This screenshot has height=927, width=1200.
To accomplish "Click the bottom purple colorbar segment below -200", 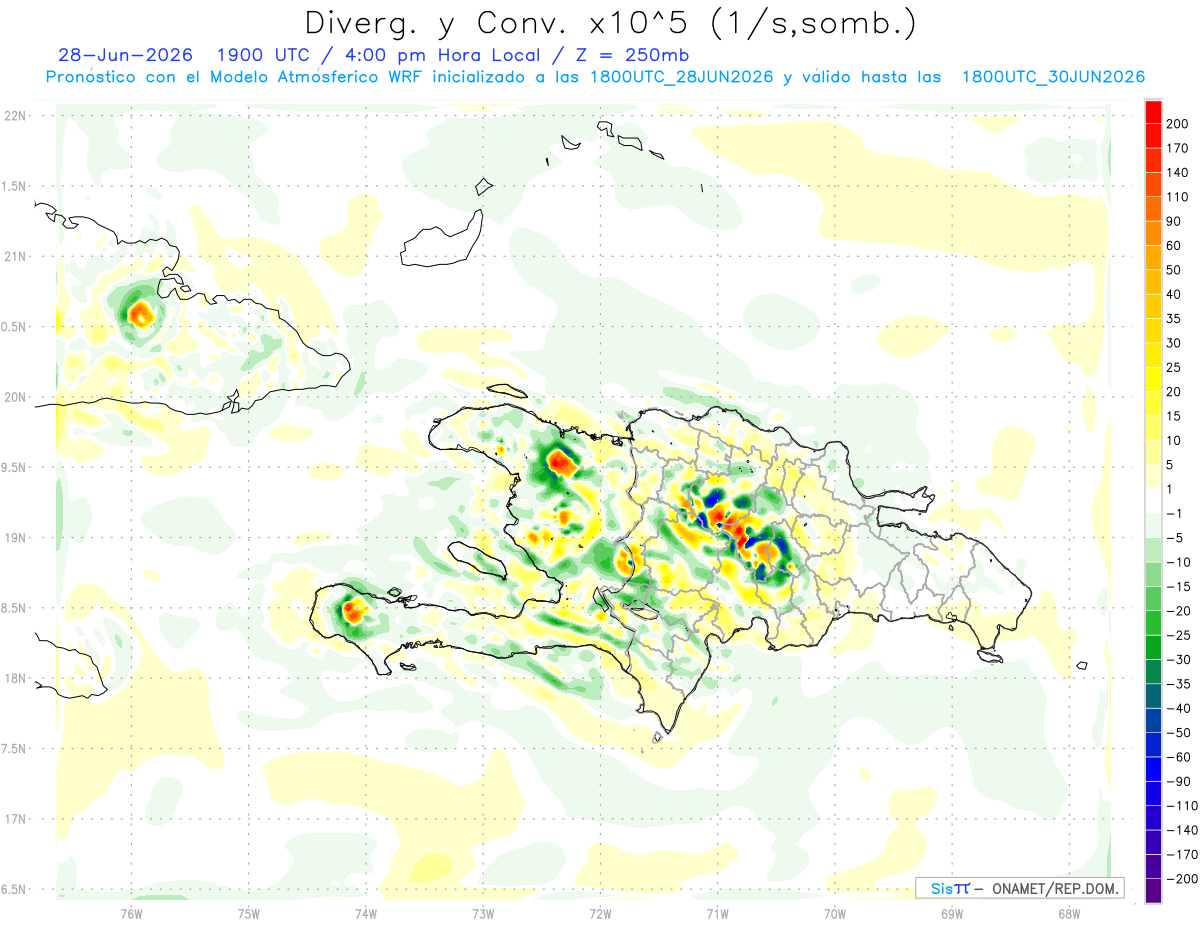I will point(1153,890).
